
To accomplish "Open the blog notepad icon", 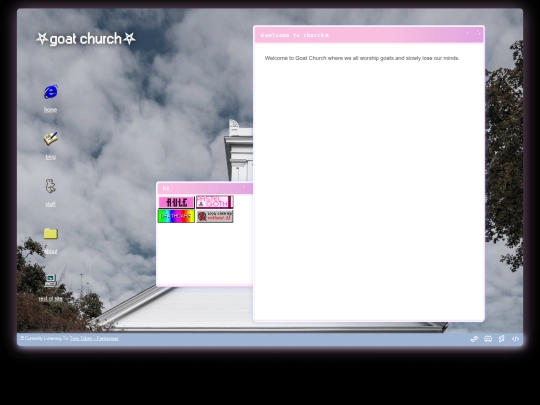I will 51,139.
